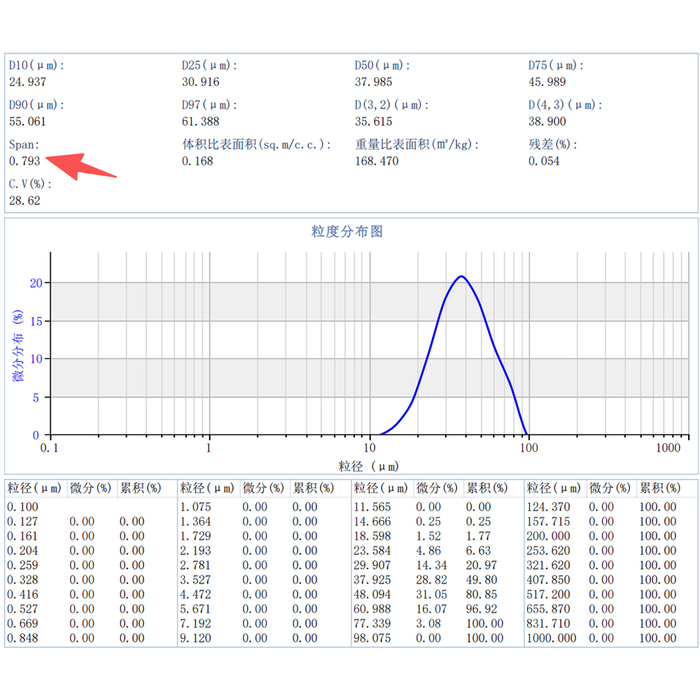Click the peak of the blue distribution curve

coord(461,276)
